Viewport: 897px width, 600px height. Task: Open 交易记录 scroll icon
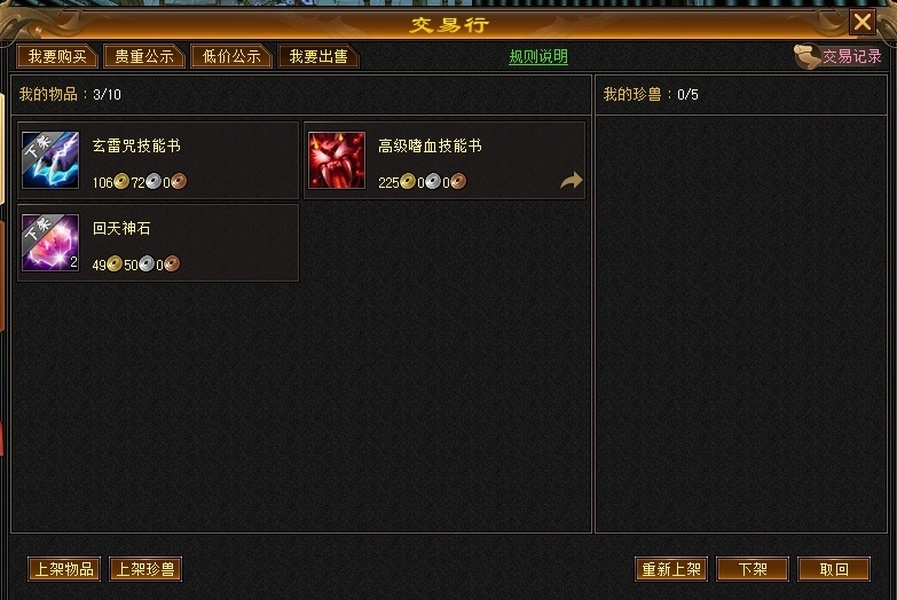(x=807, y=57)
